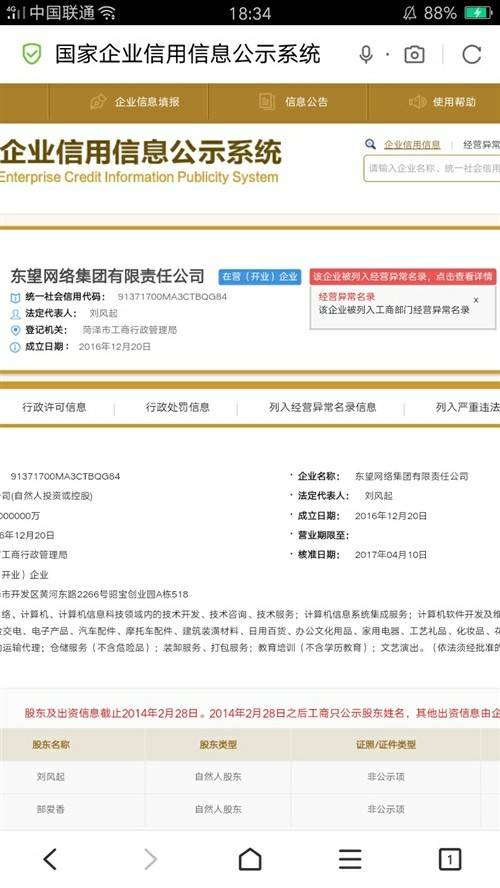500x888 pixels.
Task: Tap the red 被列入经营异常名录 alert banner
Action: click(x=403, y=276)
